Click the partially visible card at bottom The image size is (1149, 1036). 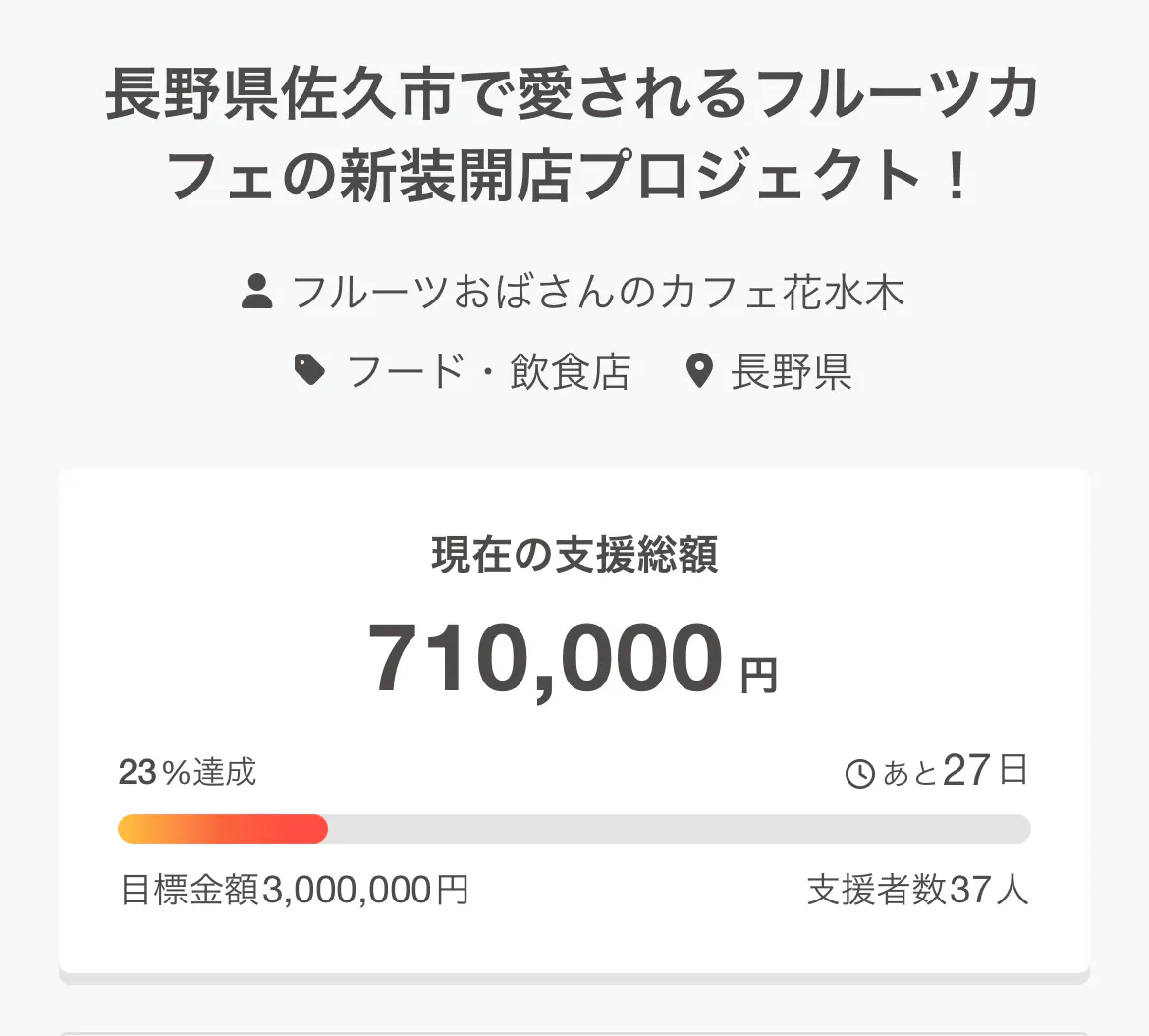pyautogui.click(x=574, y=1031)
